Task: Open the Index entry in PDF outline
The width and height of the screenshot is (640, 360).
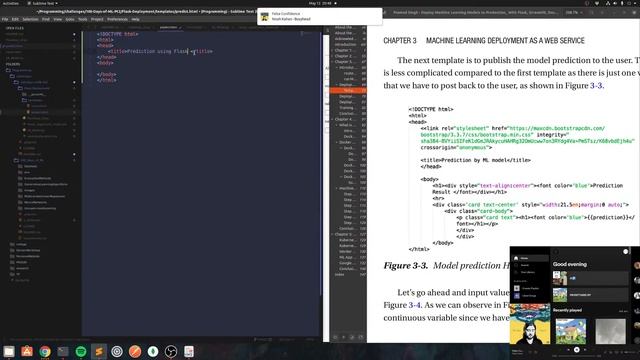Action: (x=340, y=275)
